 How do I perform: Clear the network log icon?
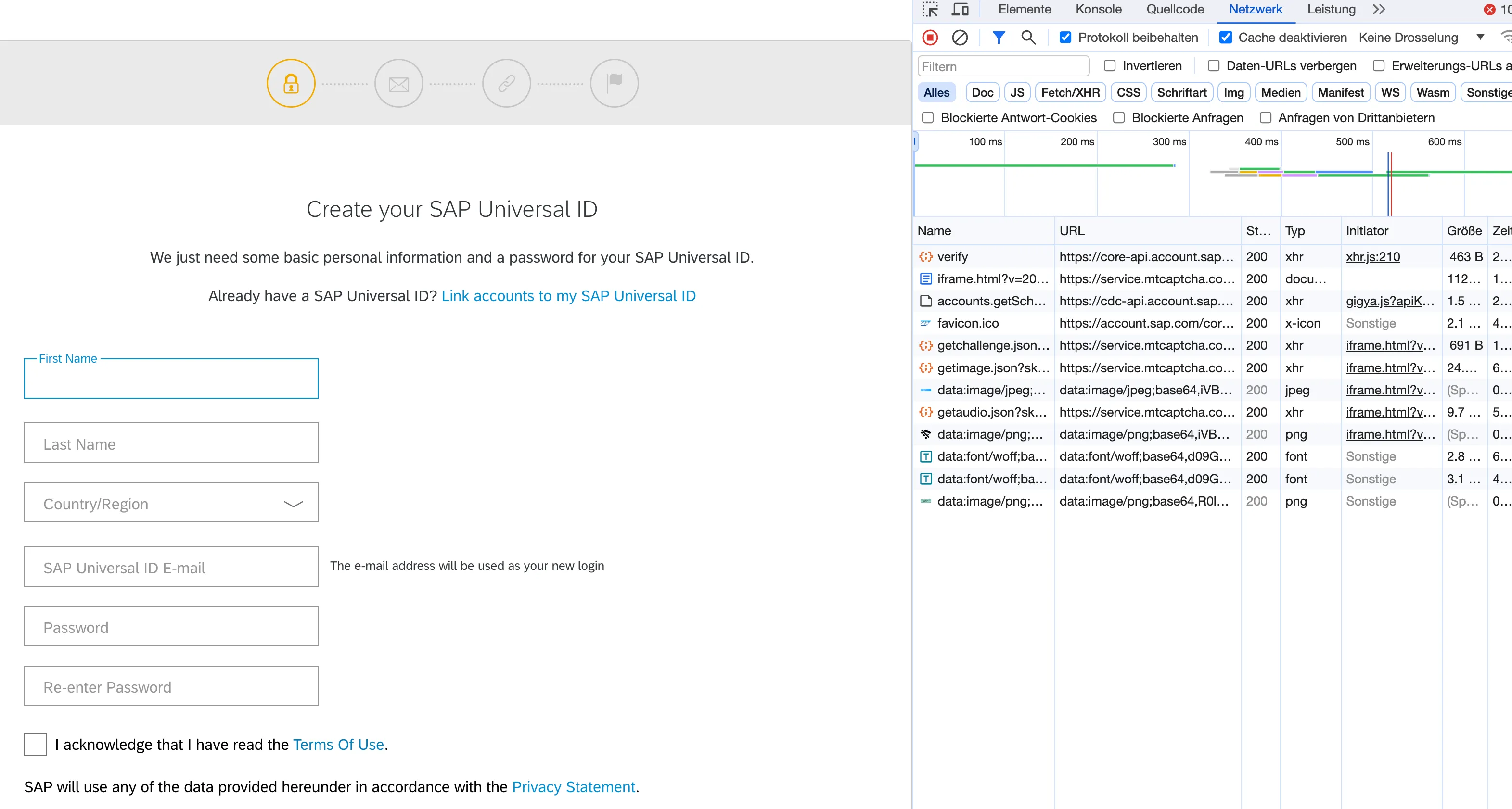pyautogui.click(x=959, y=38)
